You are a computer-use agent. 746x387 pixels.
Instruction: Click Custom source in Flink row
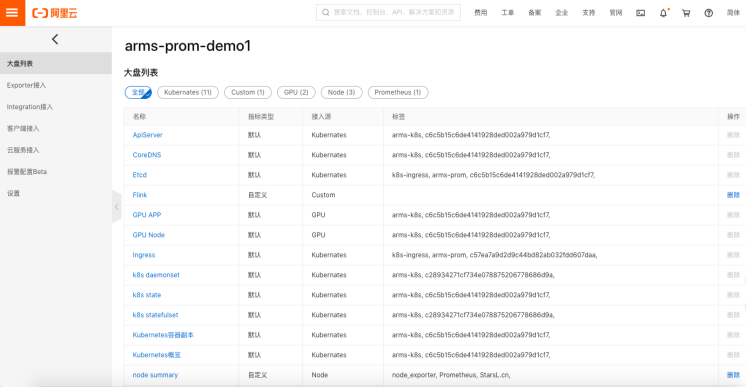pos(324,195)
